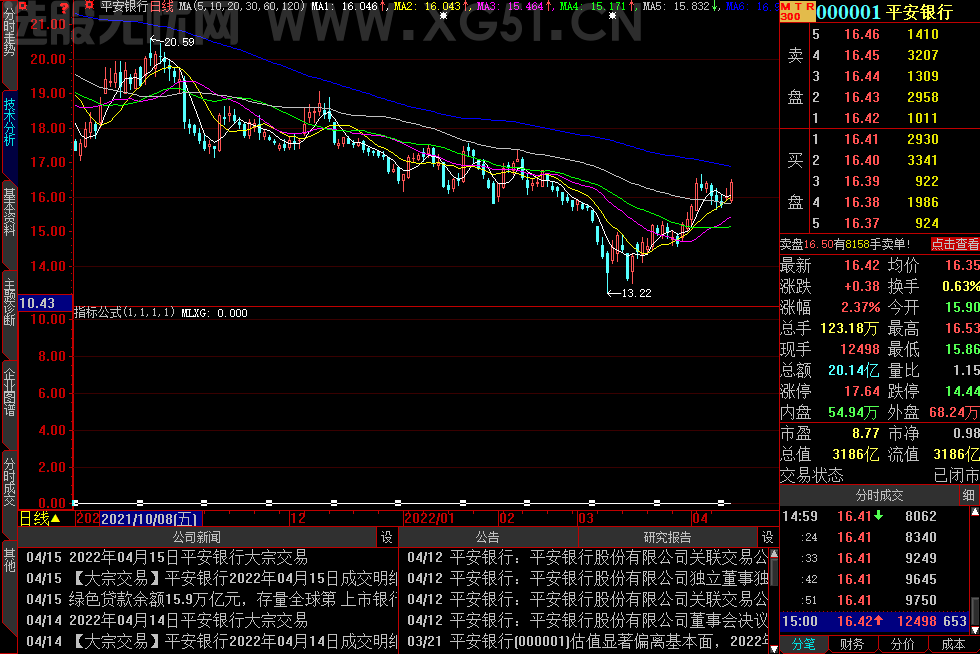Select the 公司新闻 panel header

197,537
